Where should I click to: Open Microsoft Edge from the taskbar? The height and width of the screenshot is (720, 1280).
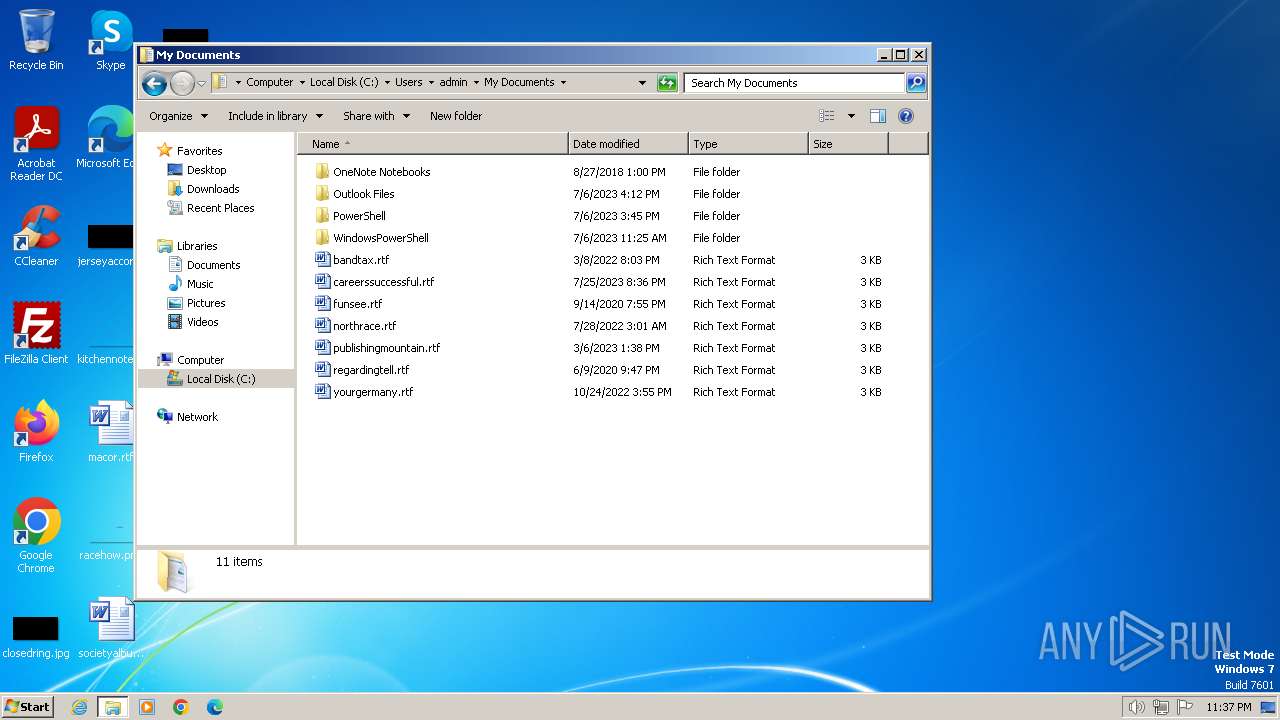click(215, 707)
